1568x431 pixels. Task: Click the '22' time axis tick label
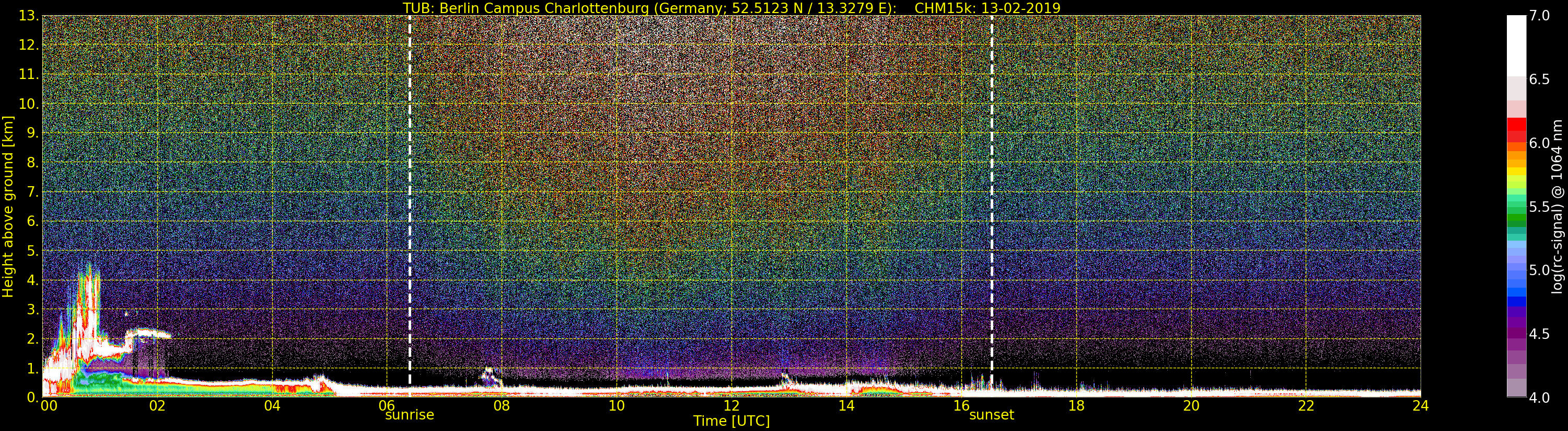pos(1306,406)
